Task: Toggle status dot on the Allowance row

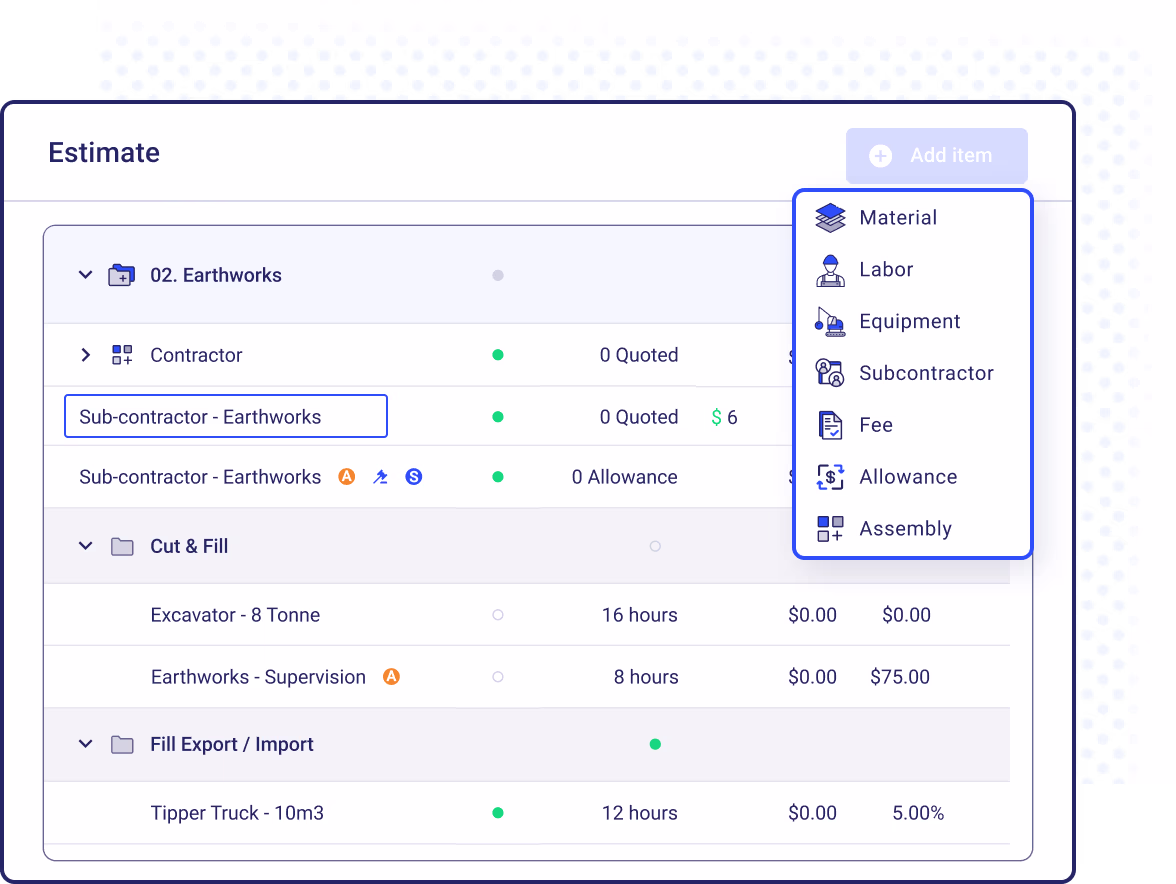Action: pyautogui.click(x=498, y=477)
